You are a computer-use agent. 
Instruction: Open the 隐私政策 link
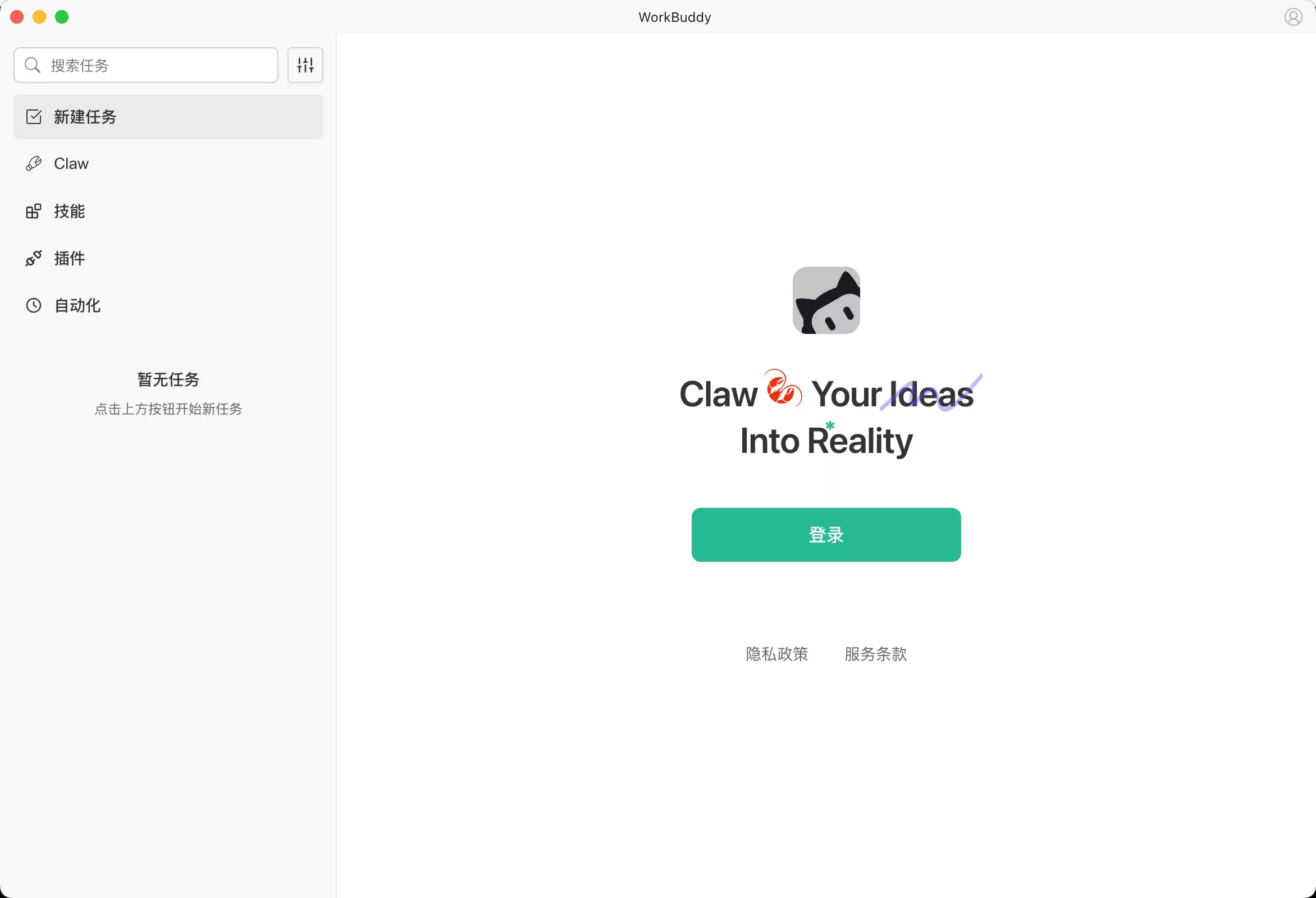point(777,654)
